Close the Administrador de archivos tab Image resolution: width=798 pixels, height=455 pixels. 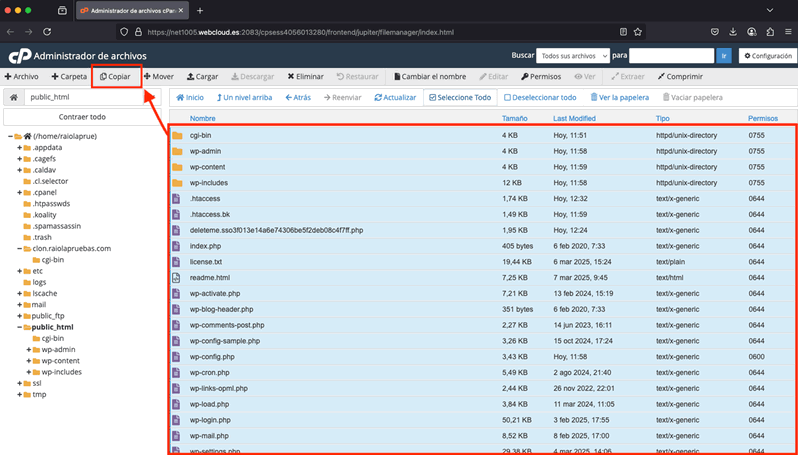click(x=181, y=10)
